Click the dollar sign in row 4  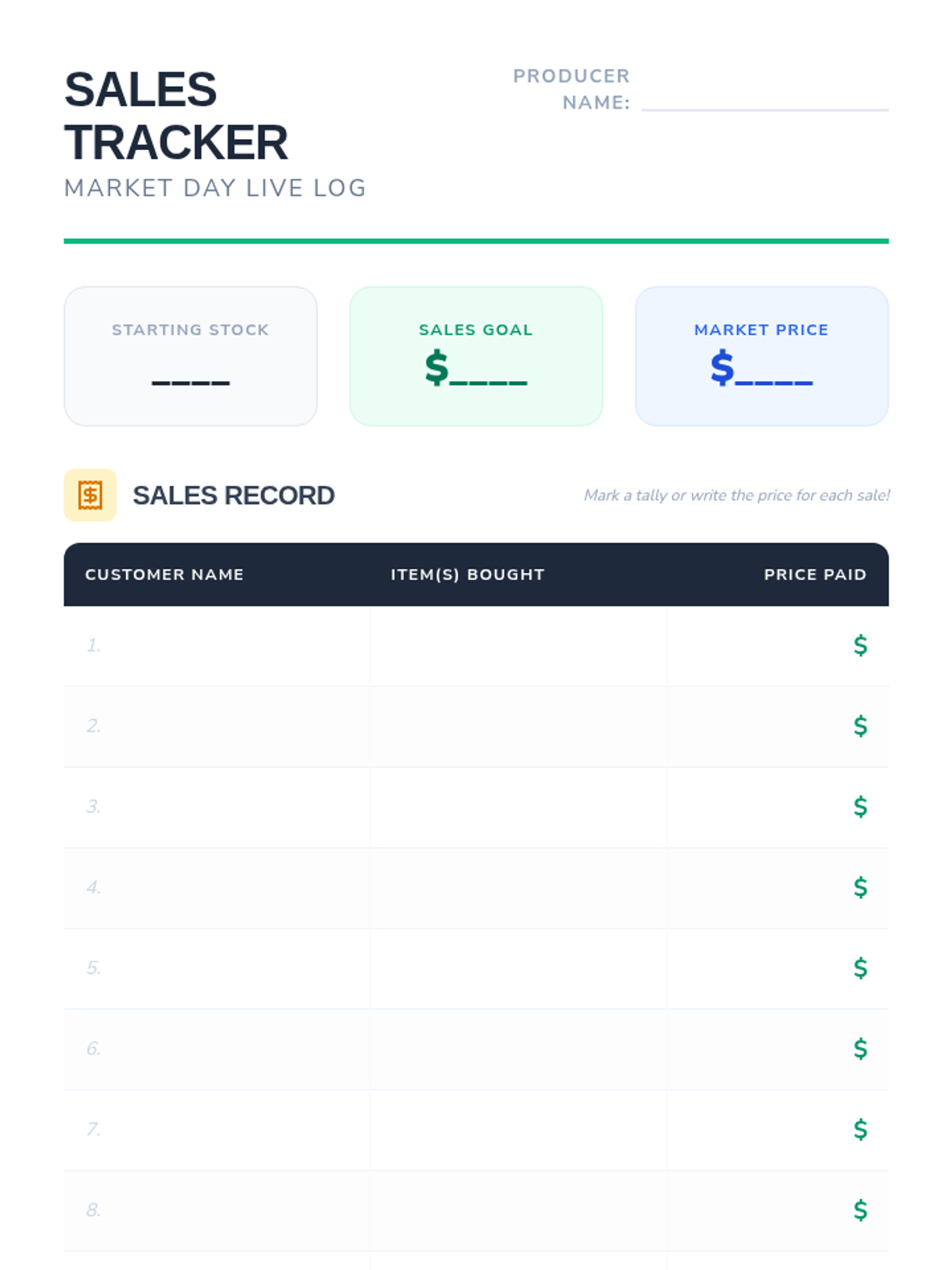pyautogui.click(x=860, y=887)
